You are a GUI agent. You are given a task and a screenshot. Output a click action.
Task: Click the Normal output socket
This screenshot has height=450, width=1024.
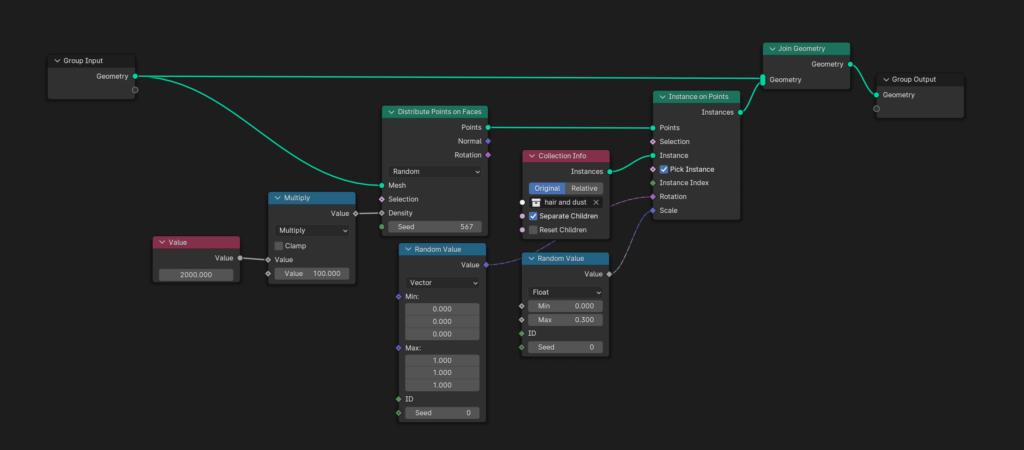click(488, 141)
